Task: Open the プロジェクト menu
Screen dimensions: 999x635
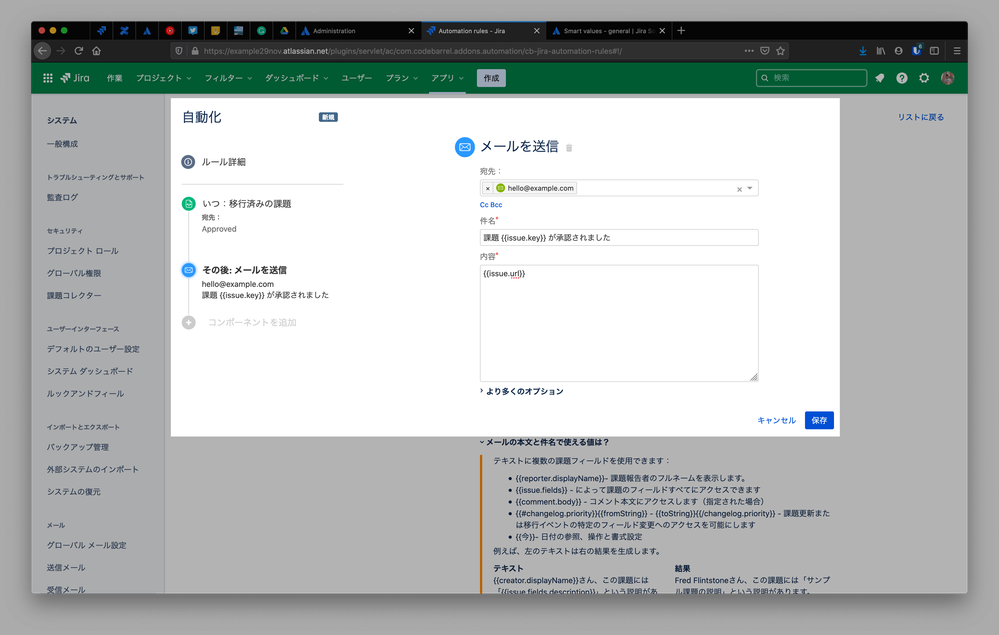Action: coord(163,78)
